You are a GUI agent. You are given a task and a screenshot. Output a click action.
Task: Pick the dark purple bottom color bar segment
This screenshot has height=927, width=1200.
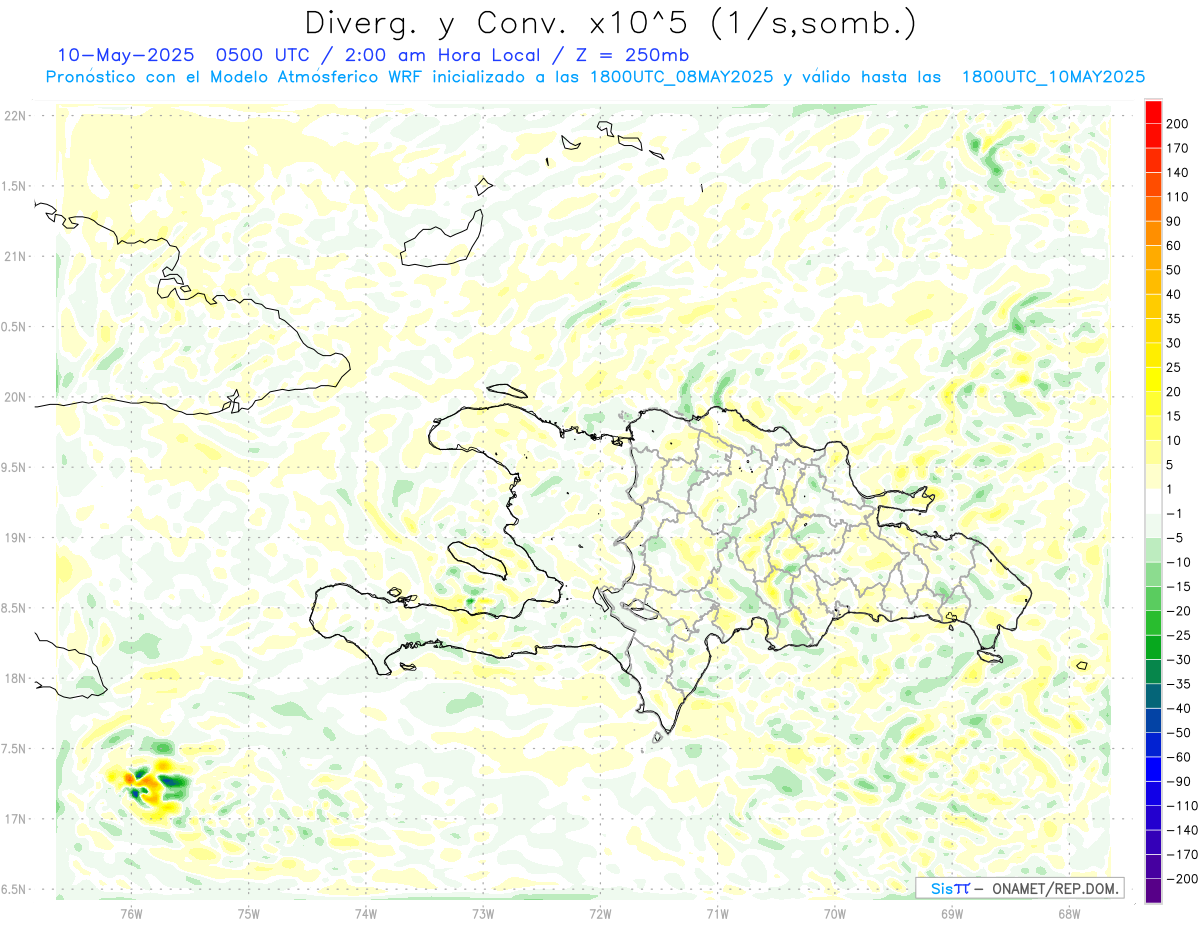[x=1153, y=890]
